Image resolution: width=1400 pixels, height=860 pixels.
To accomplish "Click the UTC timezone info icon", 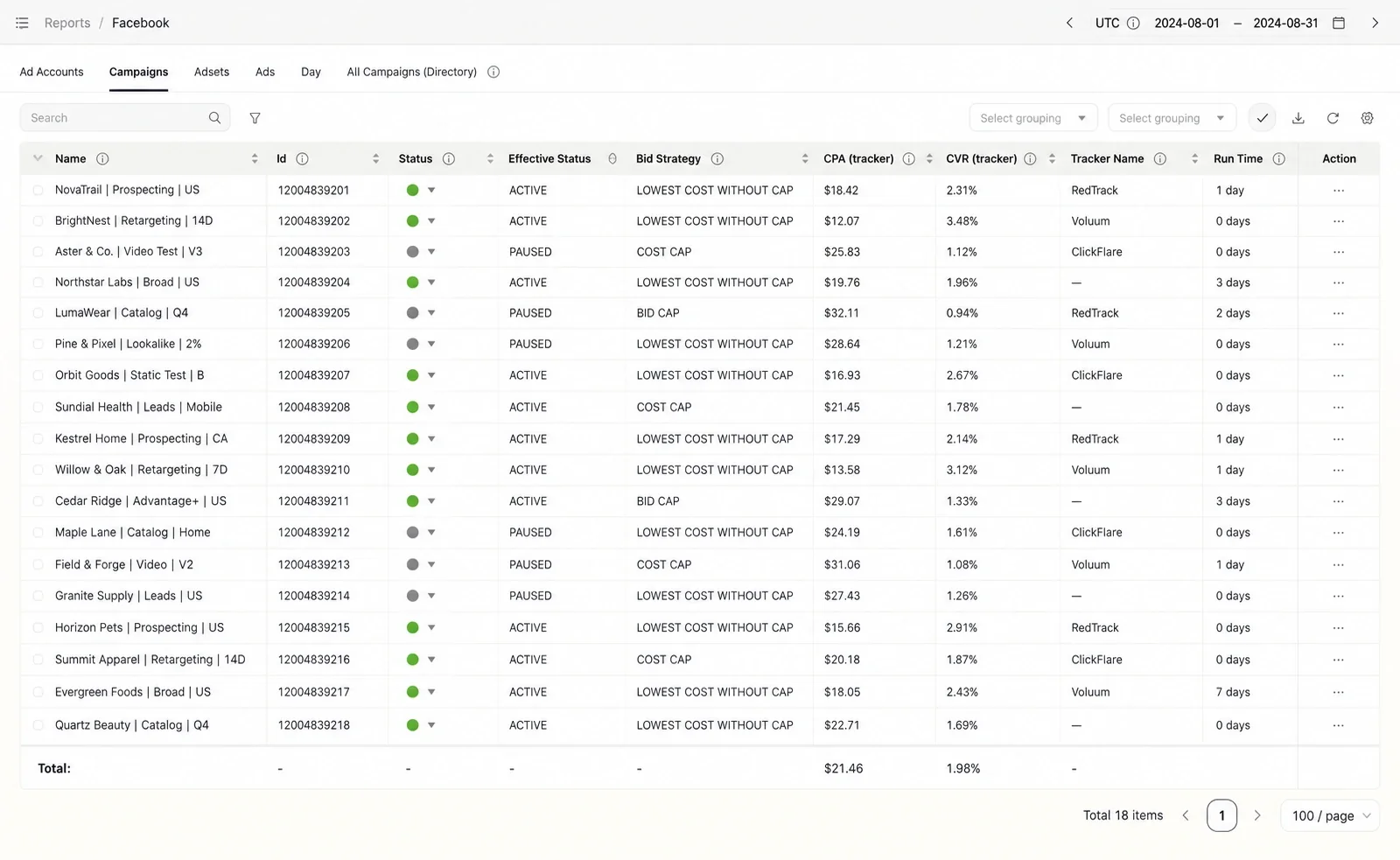I will point(1133,23).
